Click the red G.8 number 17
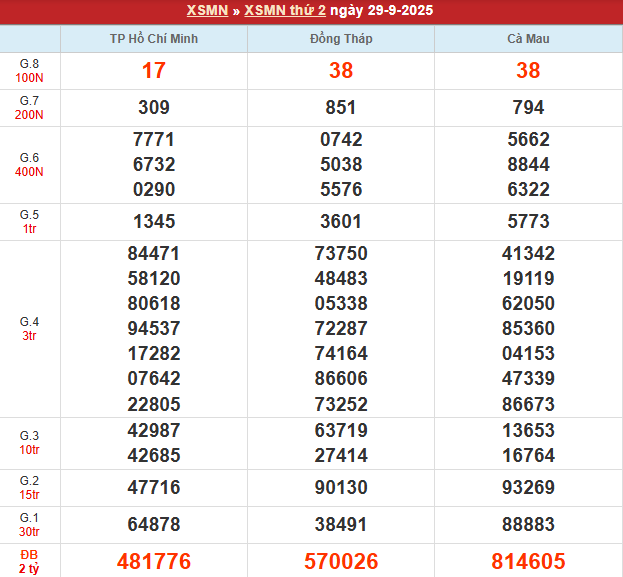 (x=154, y=71)
